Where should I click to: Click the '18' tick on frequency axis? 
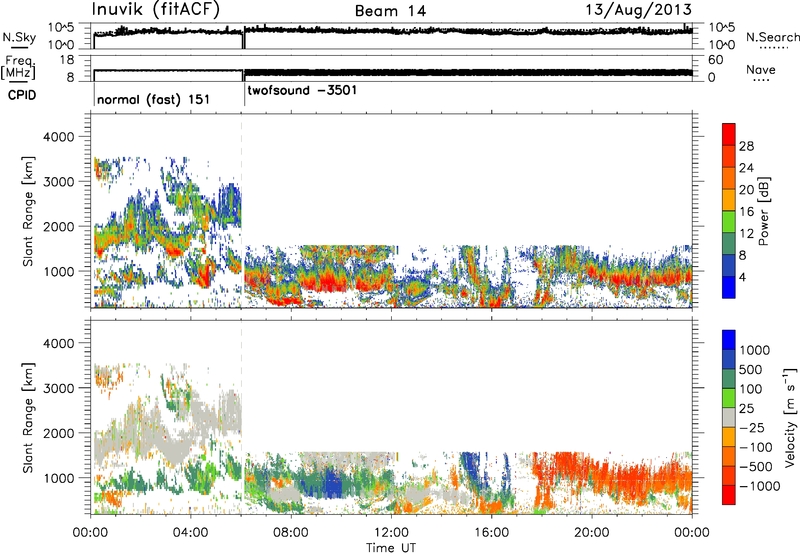[x=67, y=60]
